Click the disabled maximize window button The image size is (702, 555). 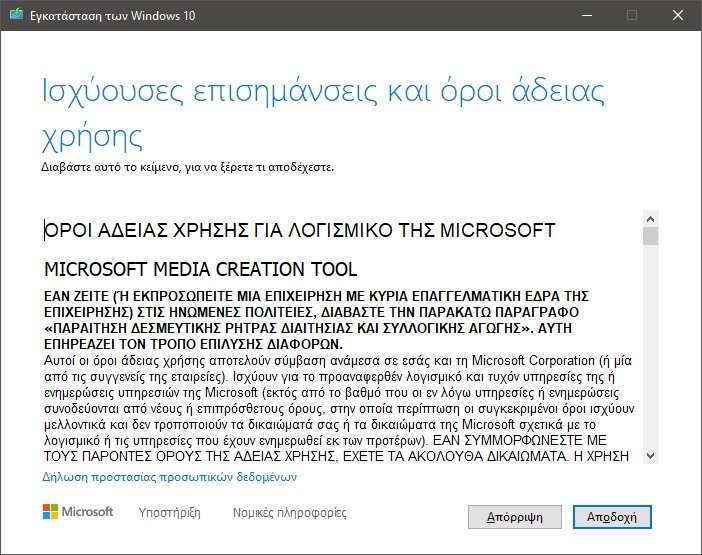[631, 15]
